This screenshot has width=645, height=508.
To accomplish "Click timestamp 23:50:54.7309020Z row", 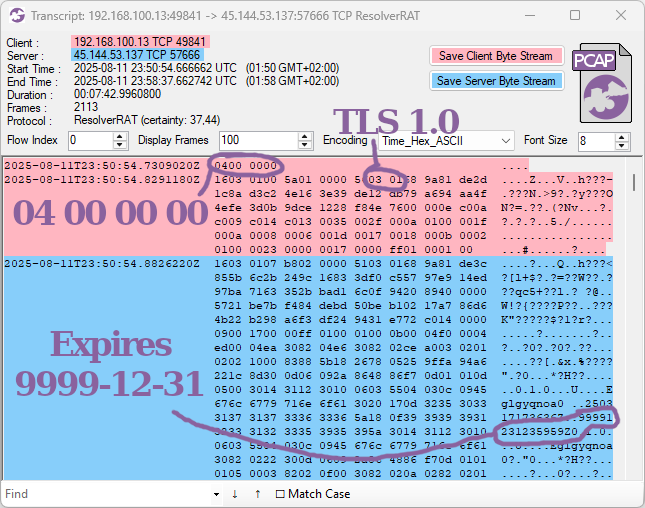I will (102, 166).
